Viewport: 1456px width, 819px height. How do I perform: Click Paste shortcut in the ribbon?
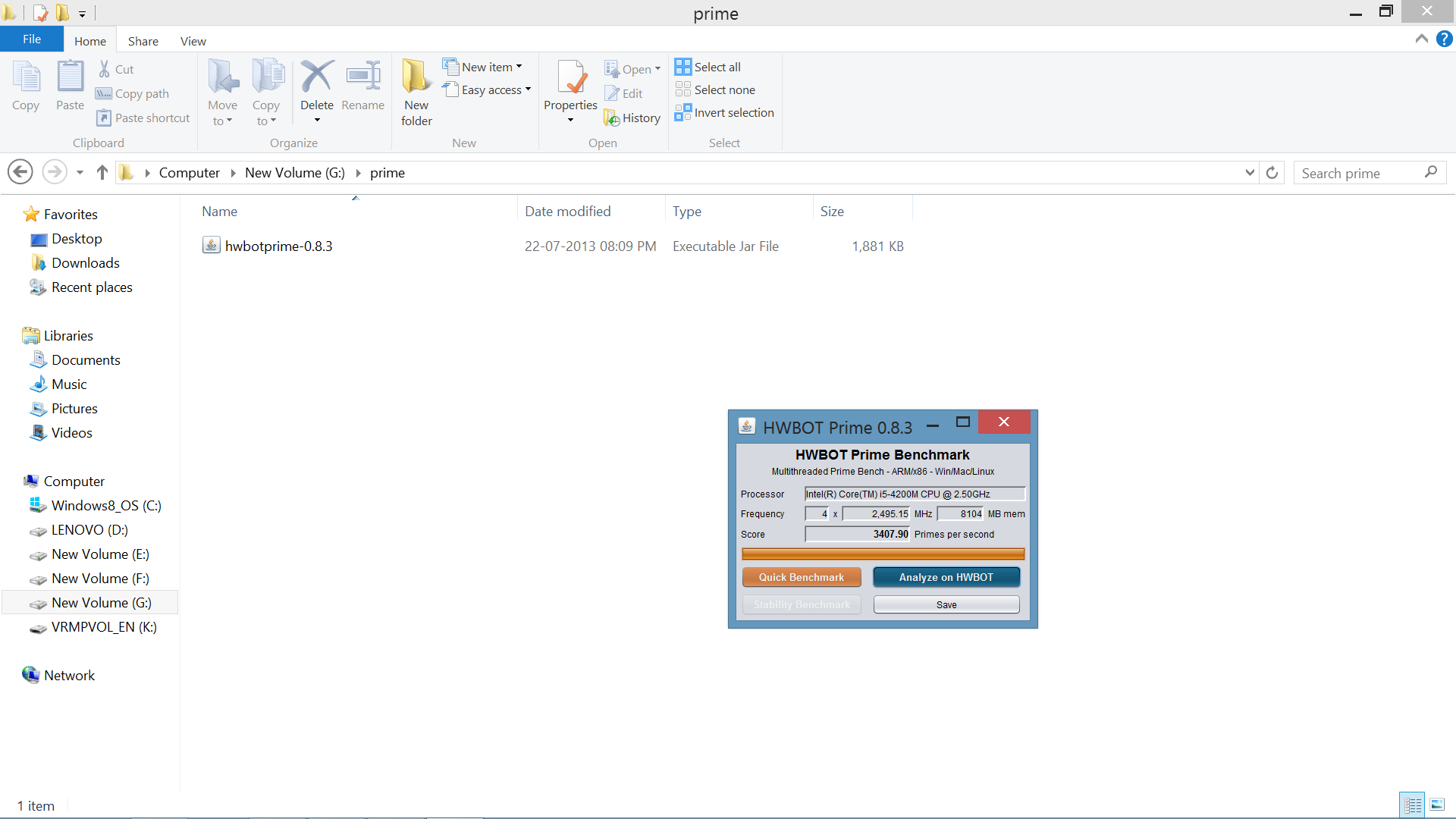[x=143, y=118]
